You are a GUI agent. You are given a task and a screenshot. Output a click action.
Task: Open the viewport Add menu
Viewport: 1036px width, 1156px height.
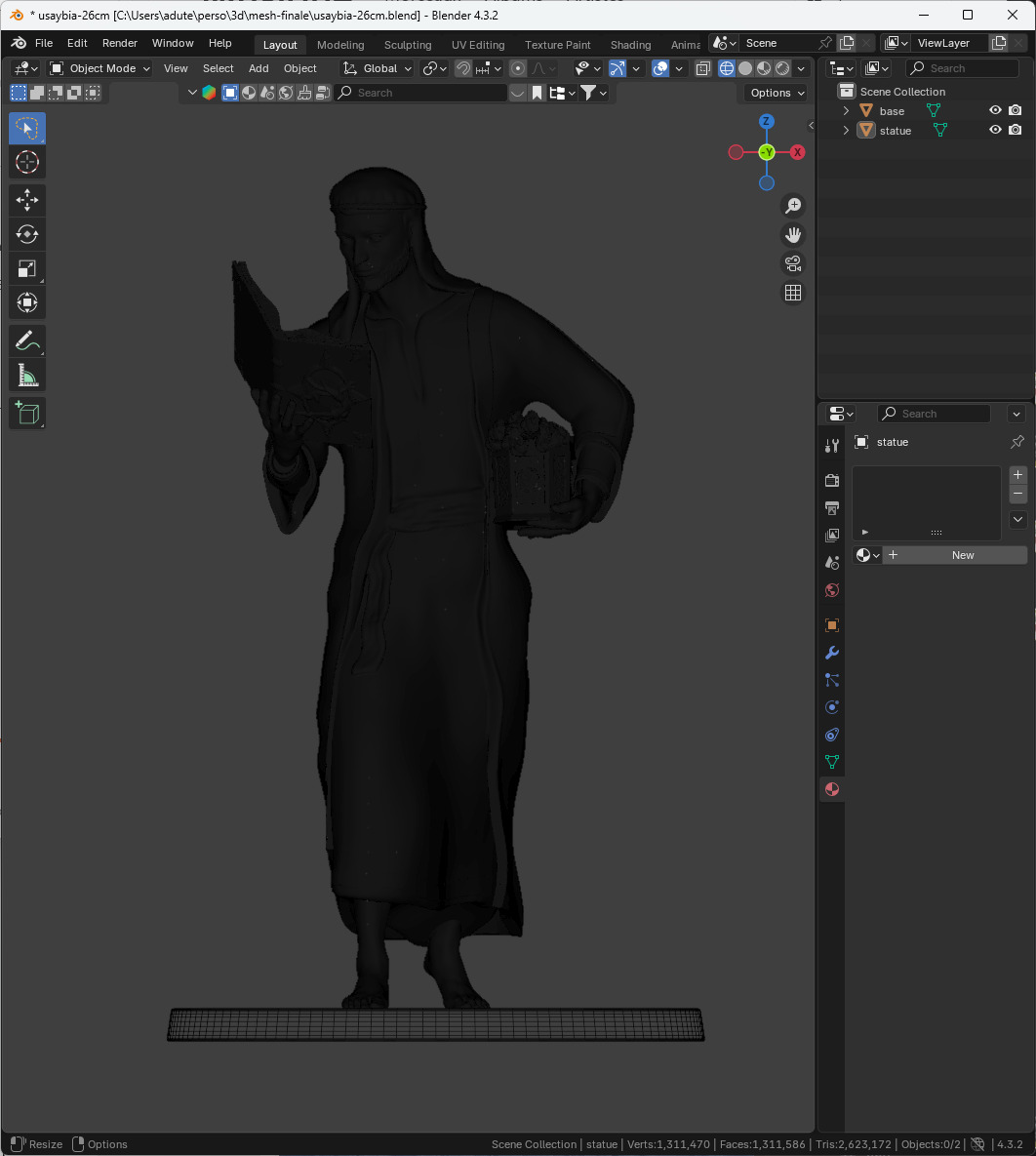259,68
